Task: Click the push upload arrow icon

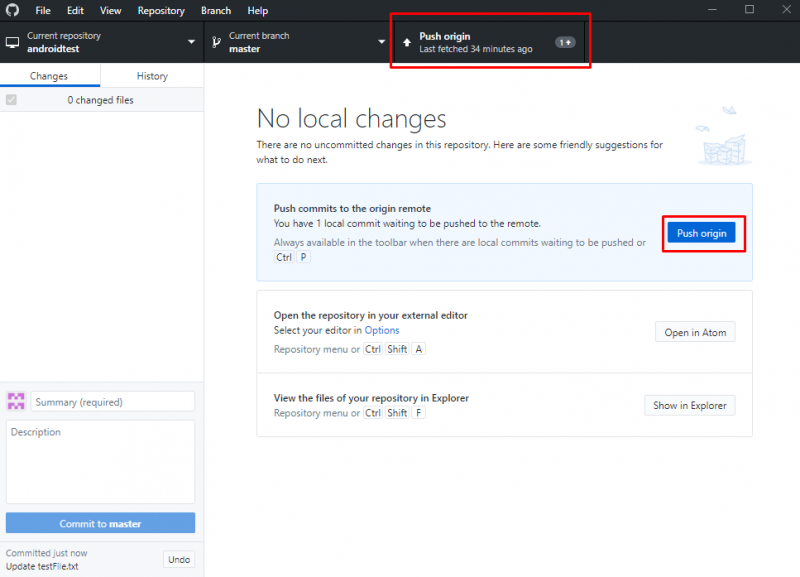Action: click(x=407, y=42)
